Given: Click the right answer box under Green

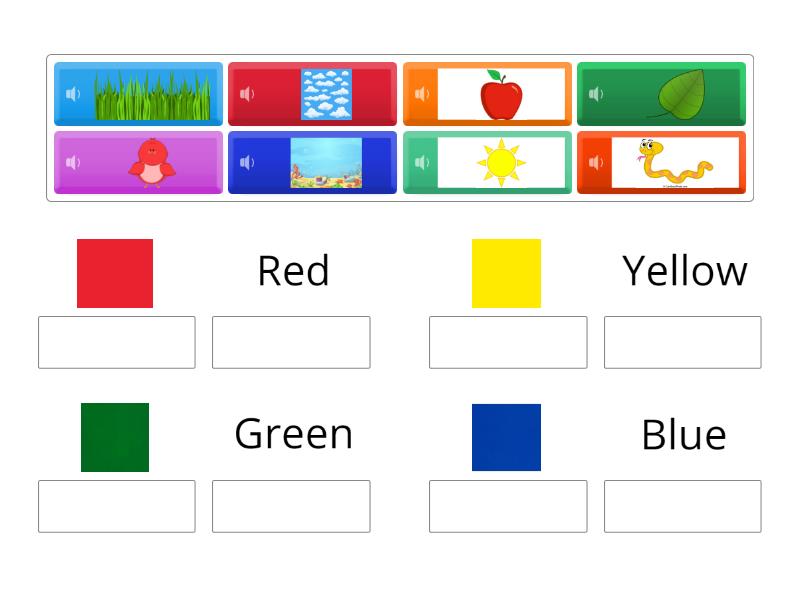Looking at the screenshot, I should click(x=291, y=506).
